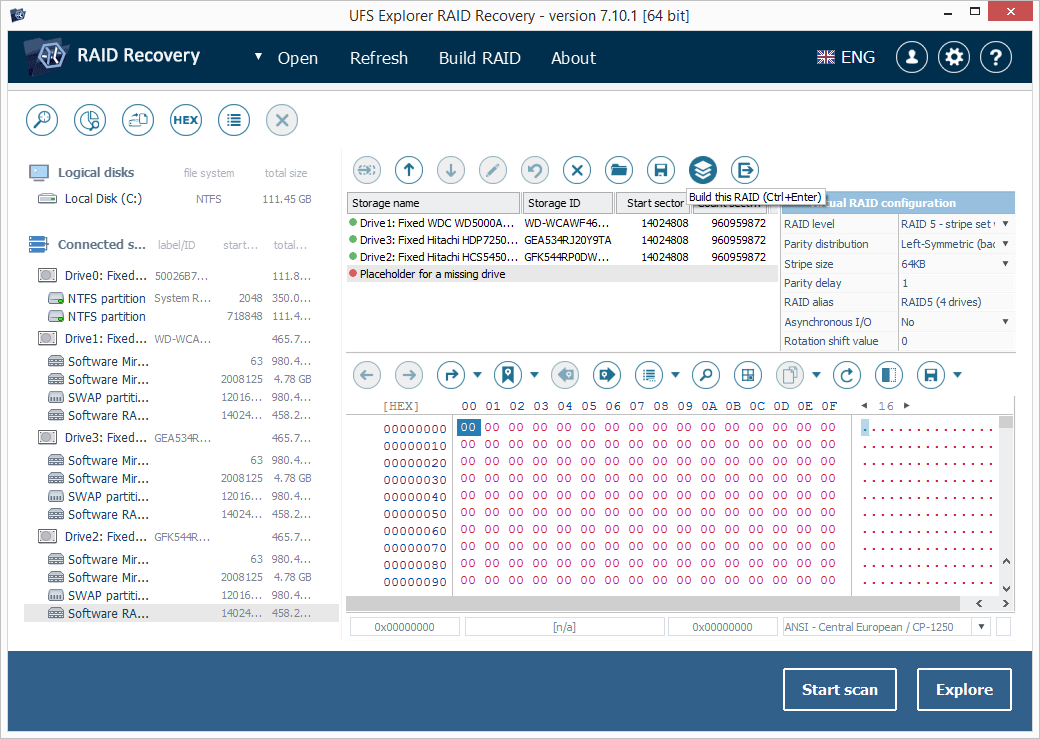Open help question mark icon

click(x=996, y=57)
